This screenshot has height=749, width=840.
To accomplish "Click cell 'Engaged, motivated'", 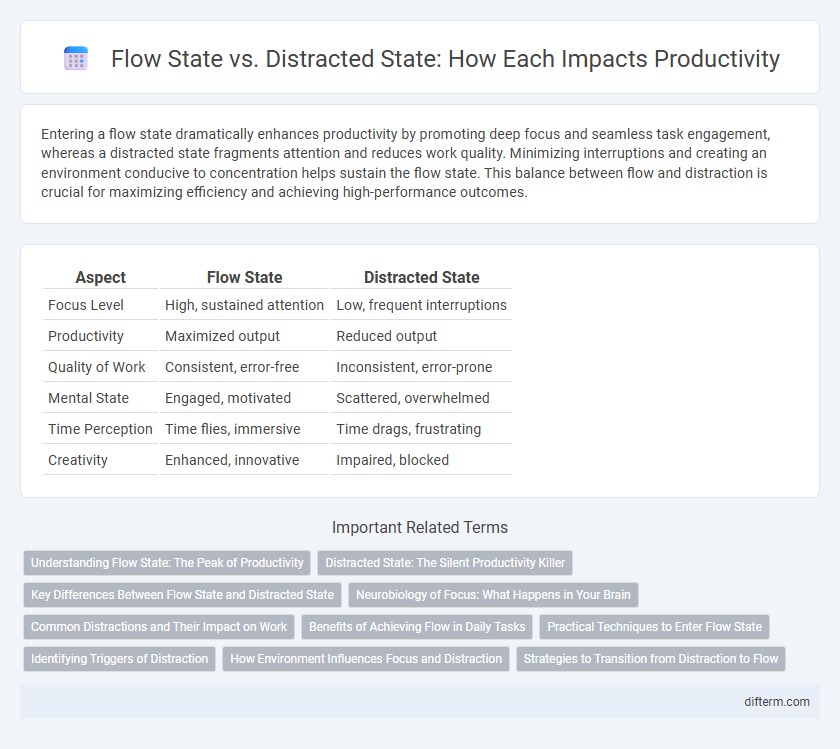I will tap(228, 398).
